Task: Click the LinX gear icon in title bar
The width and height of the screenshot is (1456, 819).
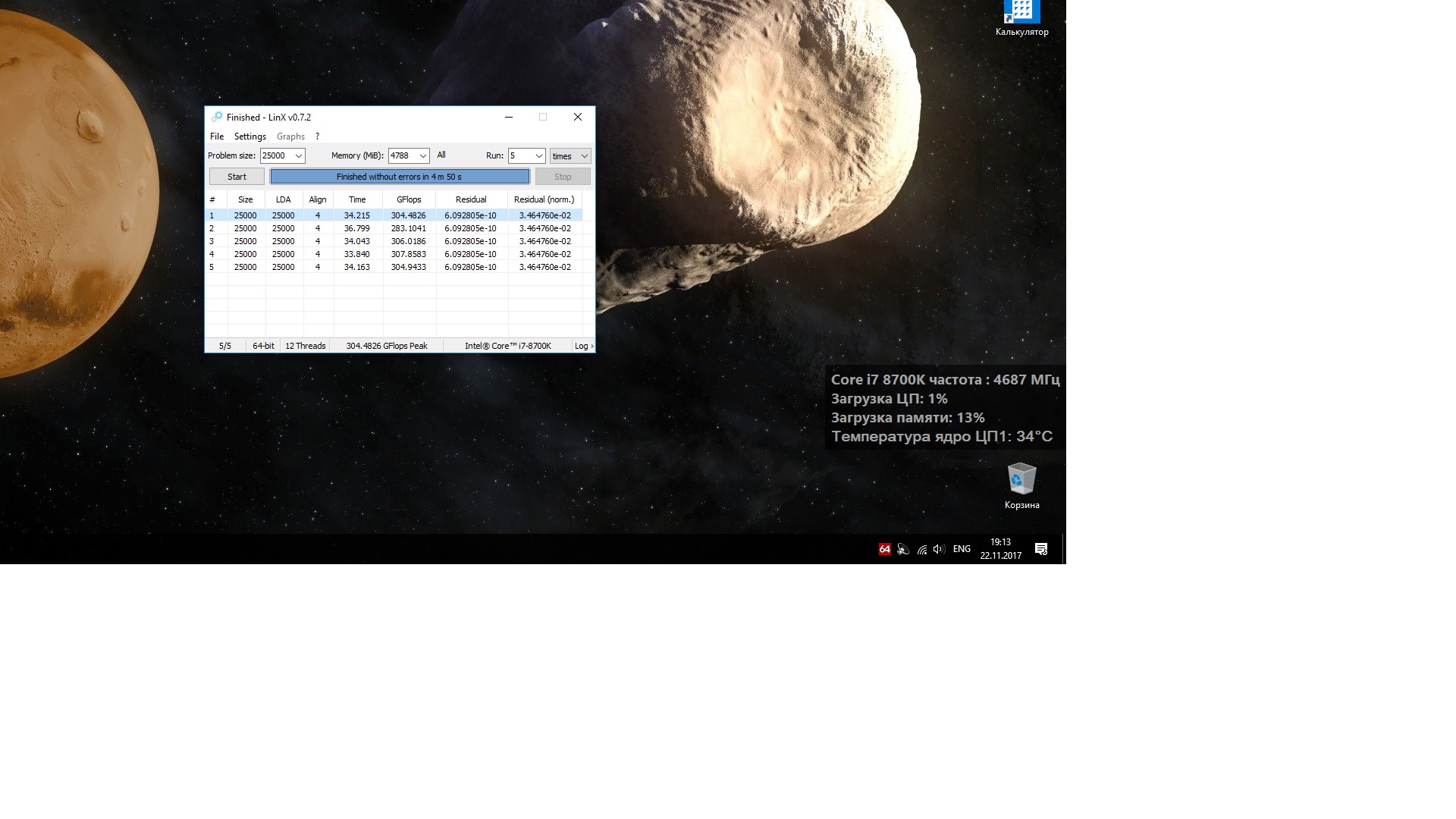Action: [217, 117]
